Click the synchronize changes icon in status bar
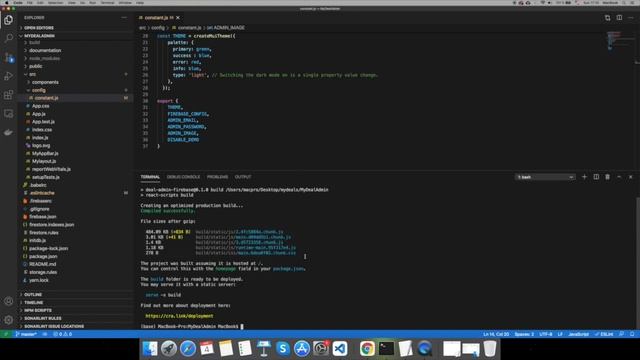This screenshot has height=360, width=640. tap(44, 334)
